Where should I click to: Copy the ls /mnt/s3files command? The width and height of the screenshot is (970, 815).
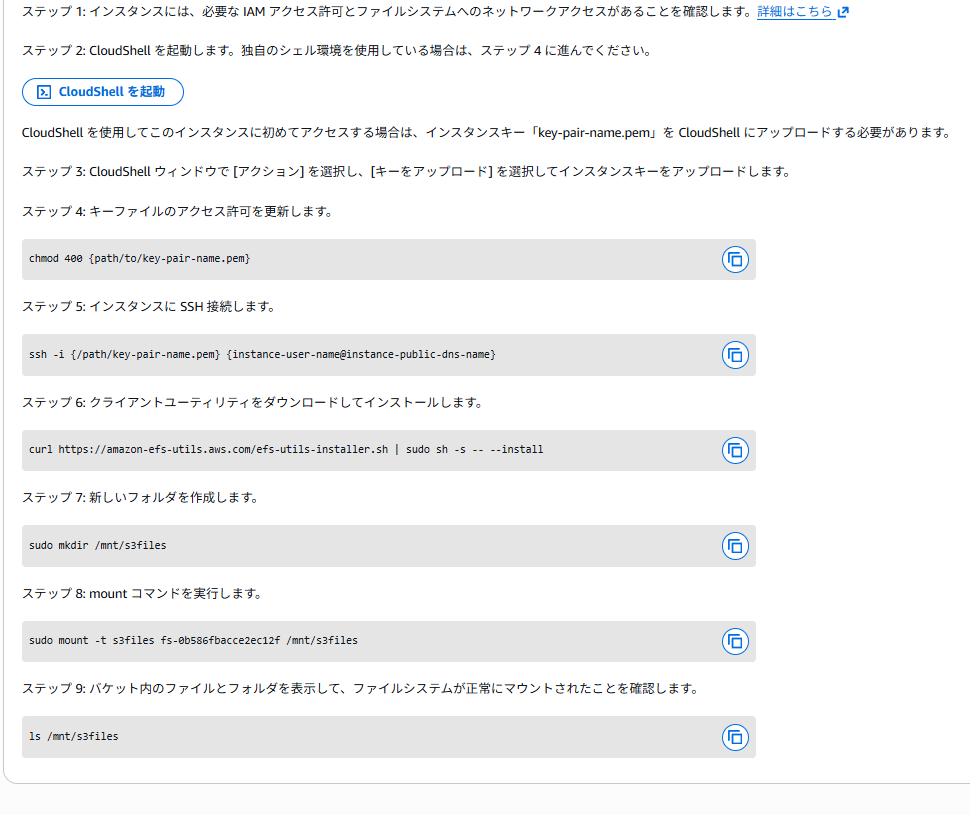coord(735,737)
